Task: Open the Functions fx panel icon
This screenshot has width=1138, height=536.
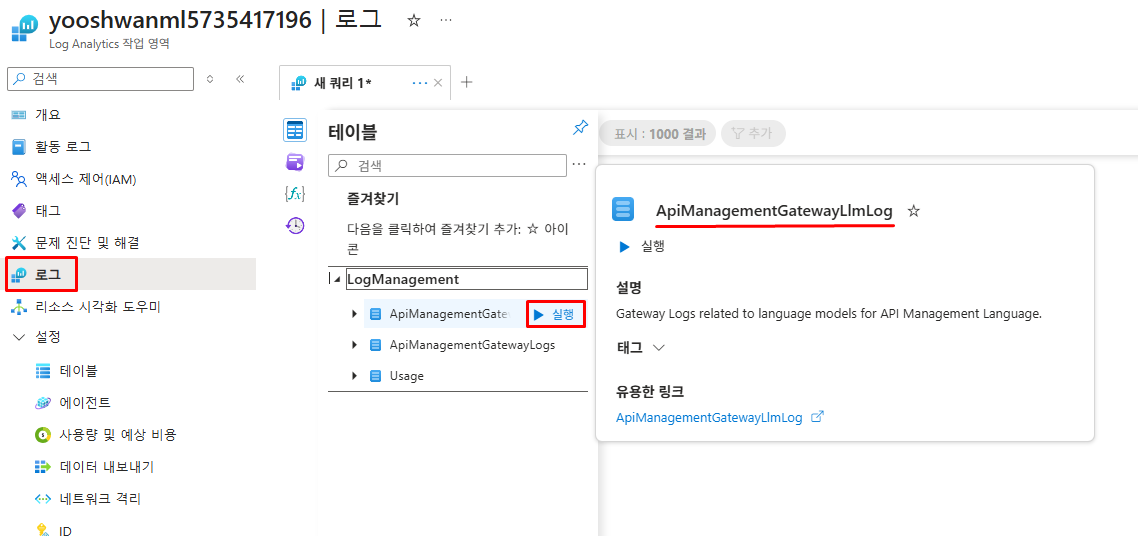Action: point(295,194)
